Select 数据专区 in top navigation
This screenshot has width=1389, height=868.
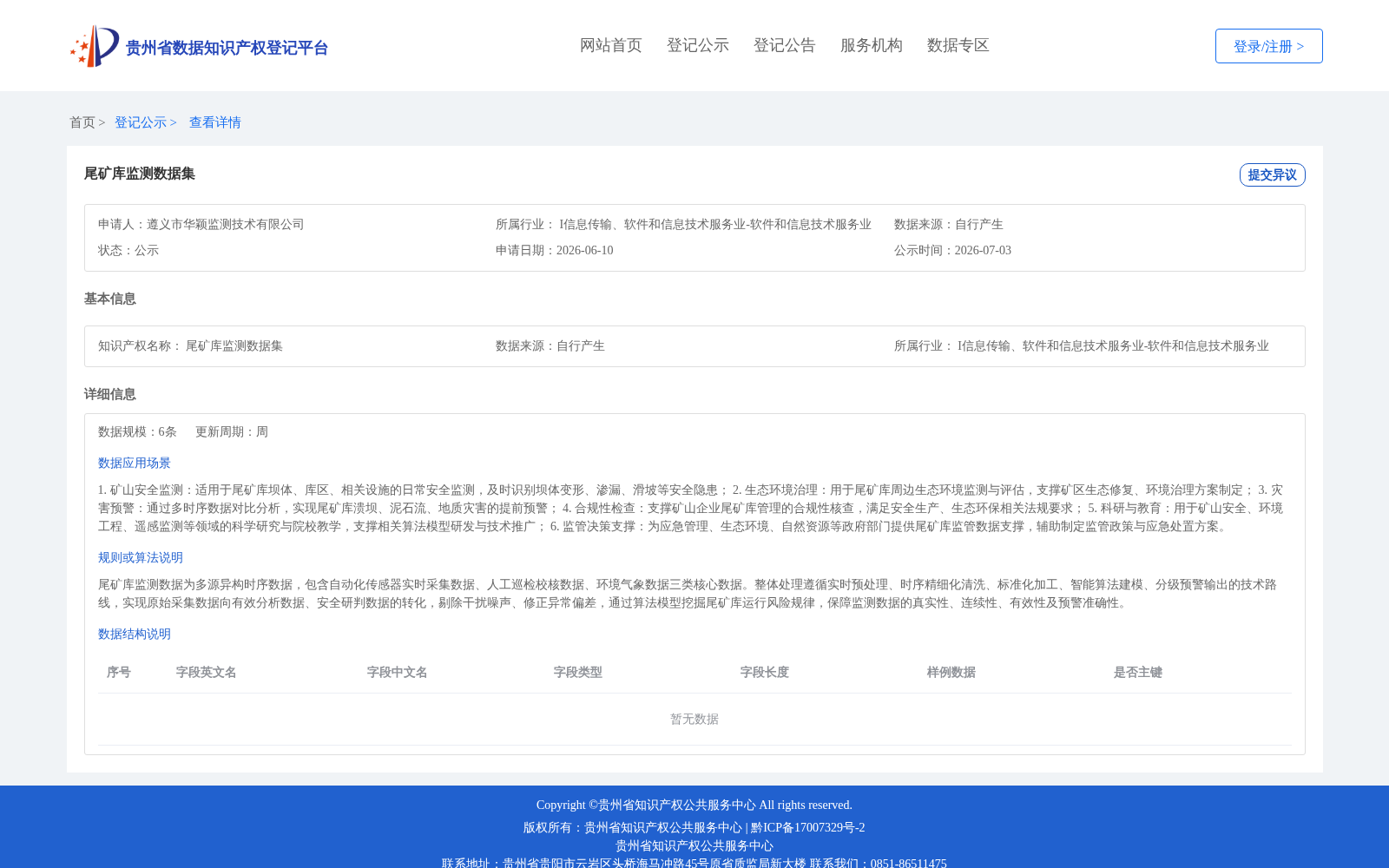tap(958, 45)
